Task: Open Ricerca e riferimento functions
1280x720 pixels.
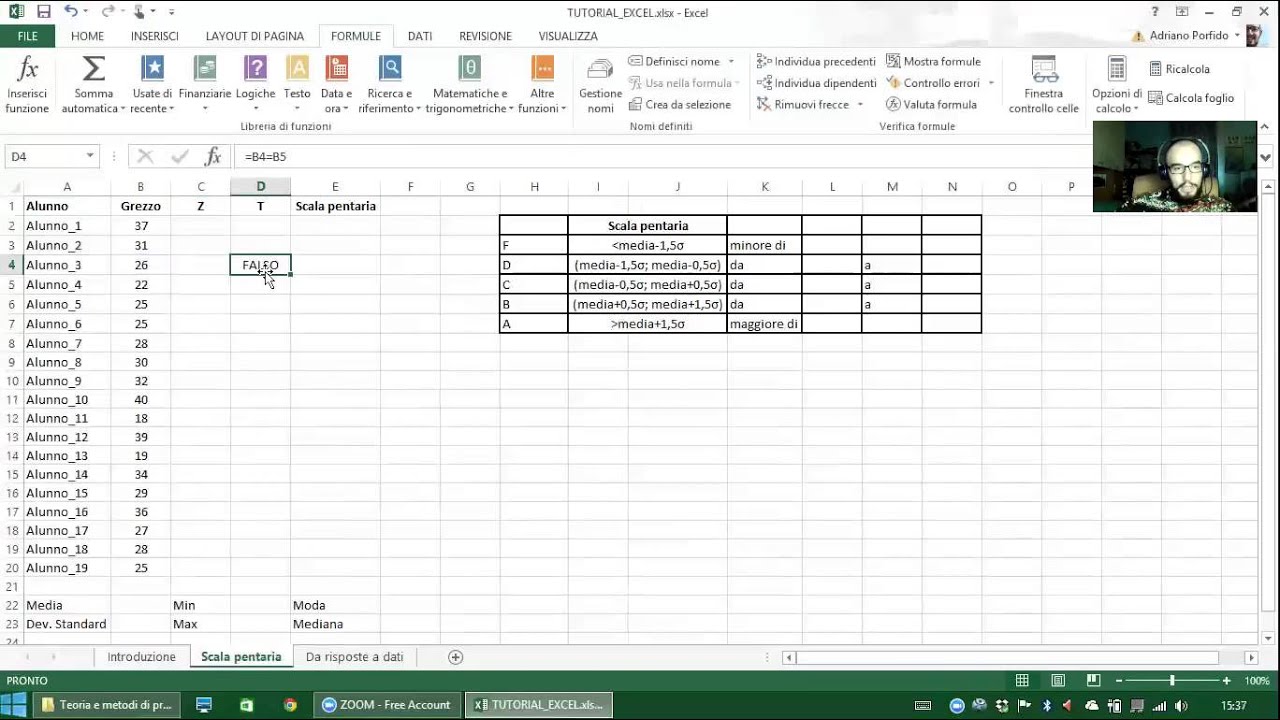Action: pyautogui.click(x=390, y=85)
